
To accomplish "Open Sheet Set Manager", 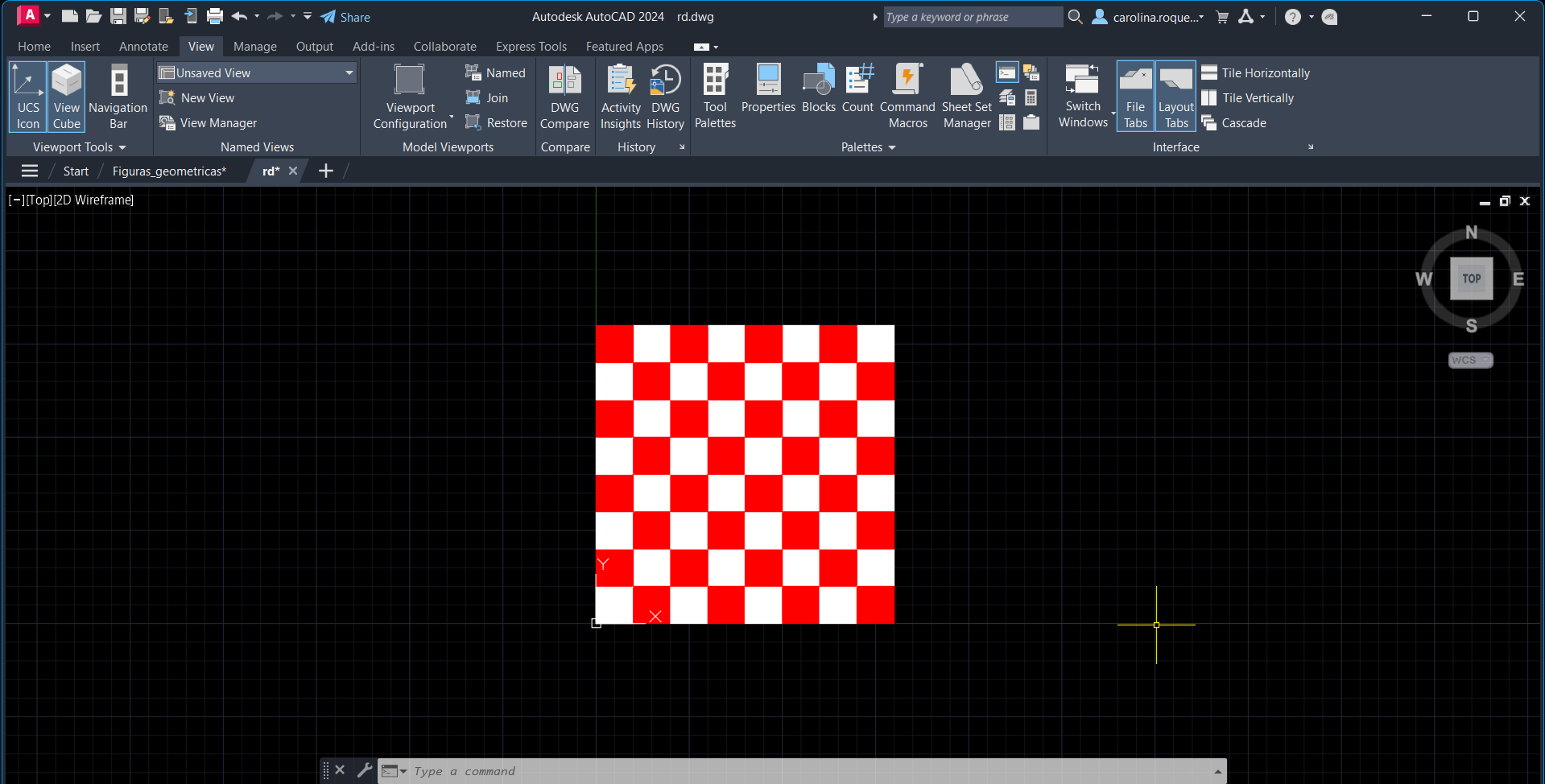I will point(966,97).
